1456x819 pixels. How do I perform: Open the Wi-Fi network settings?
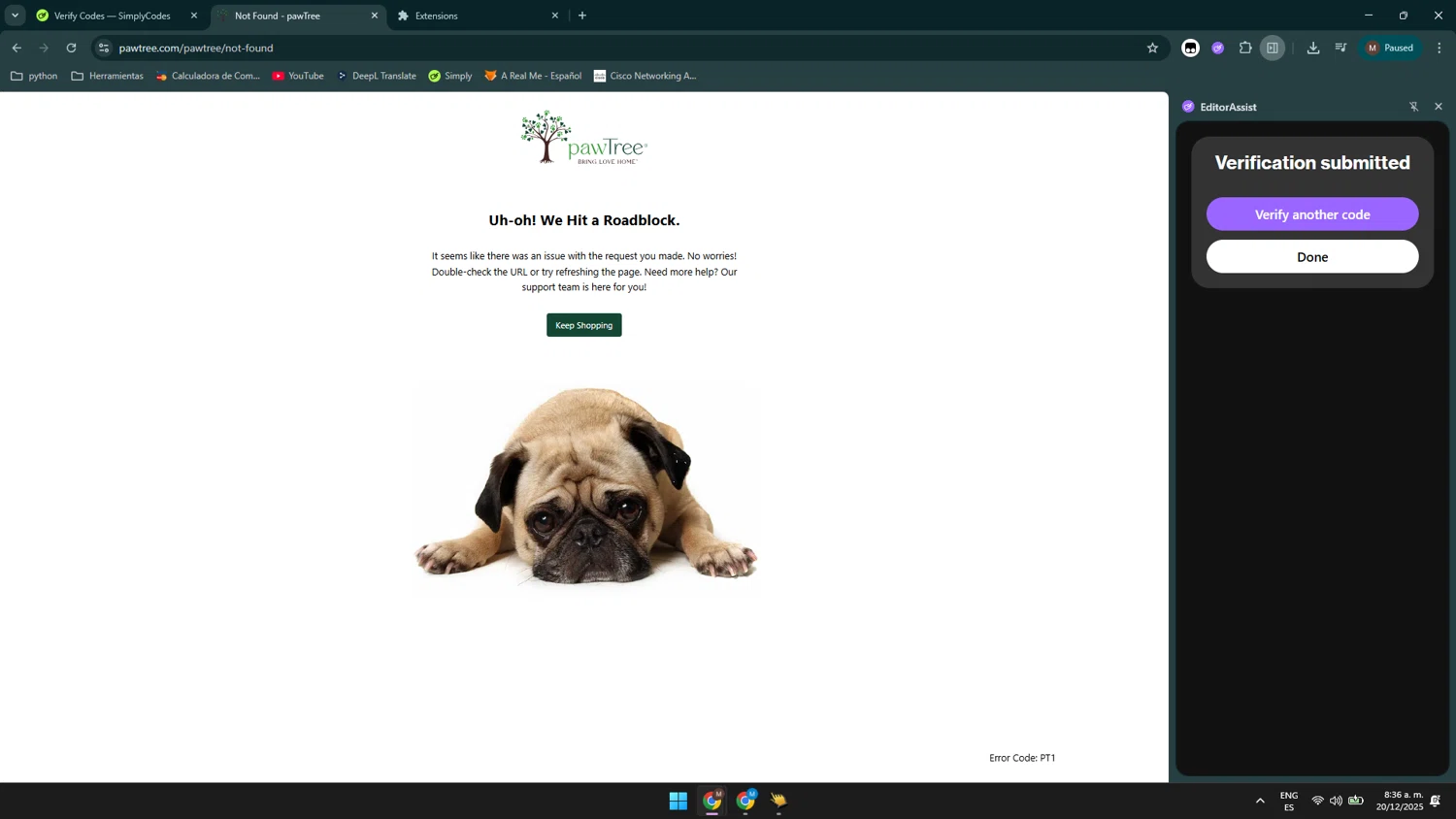(x=1317, y=801)
